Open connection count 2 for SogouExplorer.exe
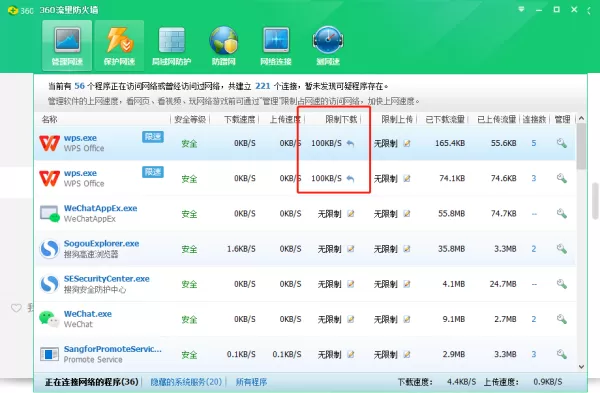 (x=534, y=249)
